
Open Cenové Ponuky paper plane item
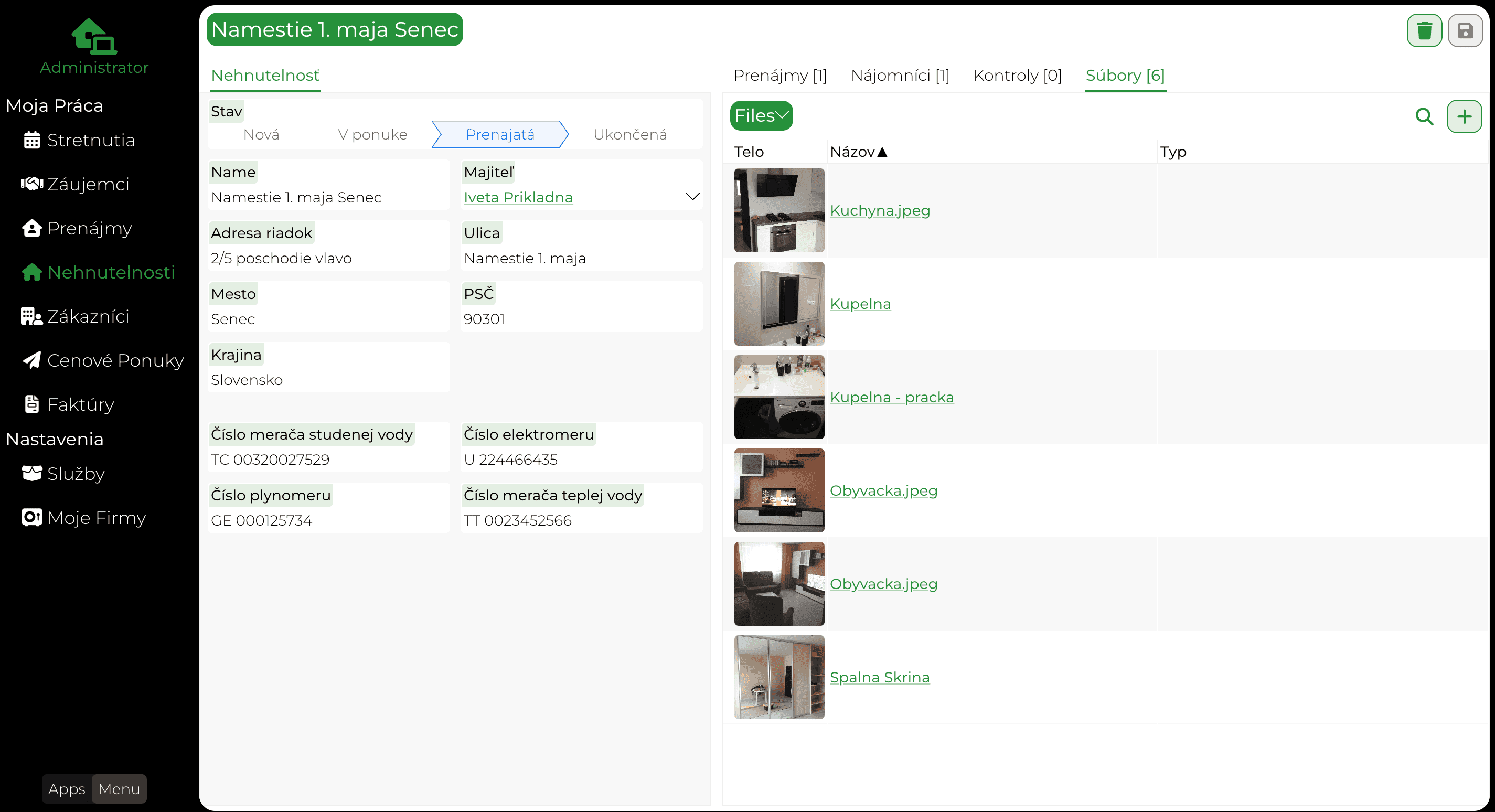point(103,360)
